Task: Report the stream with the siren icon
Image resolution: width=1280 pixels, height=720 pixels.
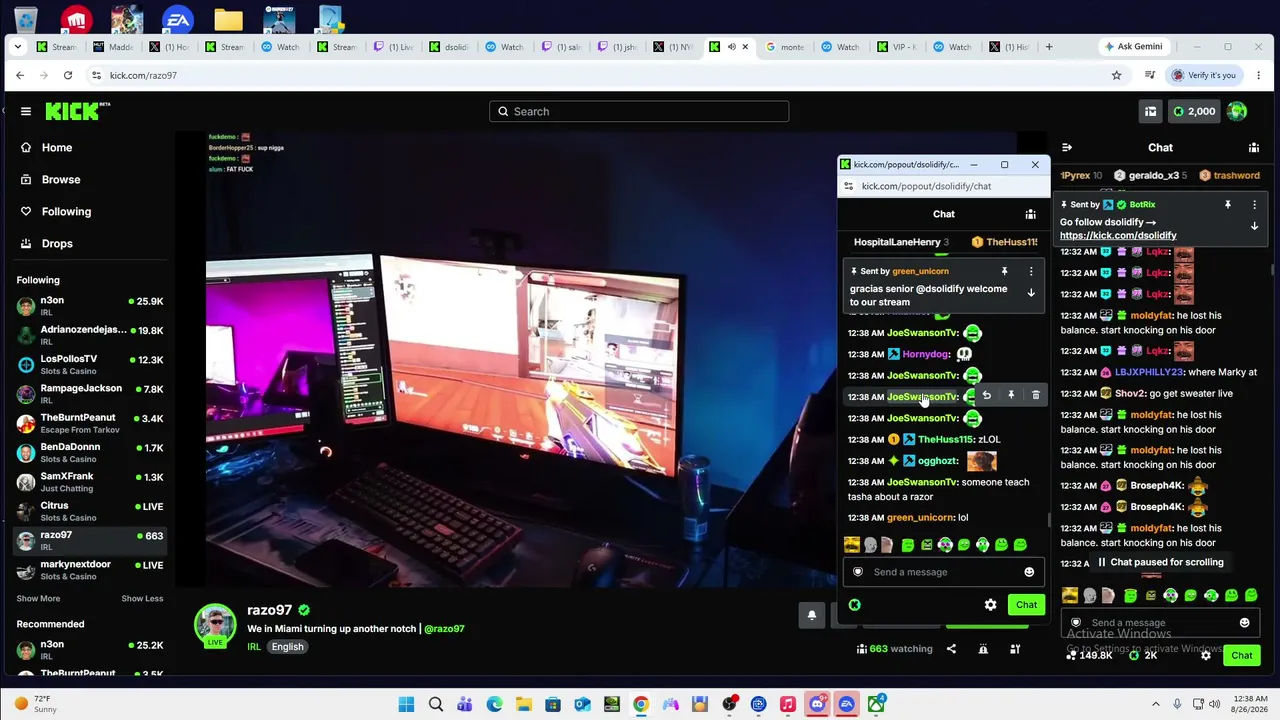Action: (983, 649)
